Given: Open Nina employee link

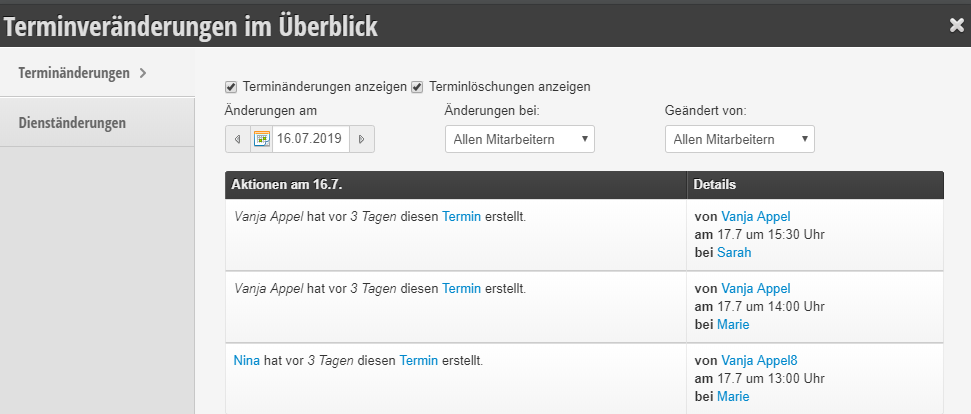Looking at the screenshot, I should click(x=247, y=360).
